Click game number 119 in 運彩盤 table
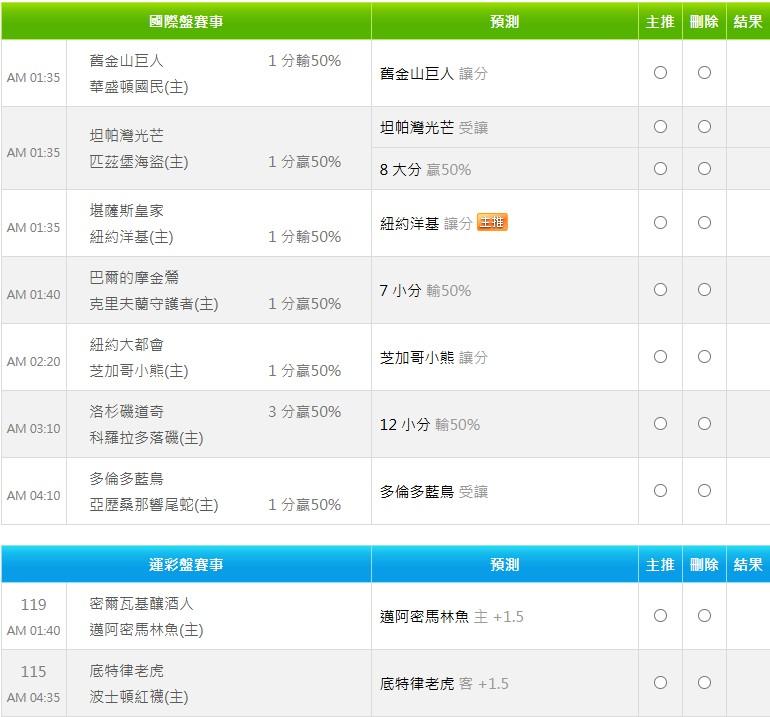Screen dimensions: 770x717 coord(34,605)
